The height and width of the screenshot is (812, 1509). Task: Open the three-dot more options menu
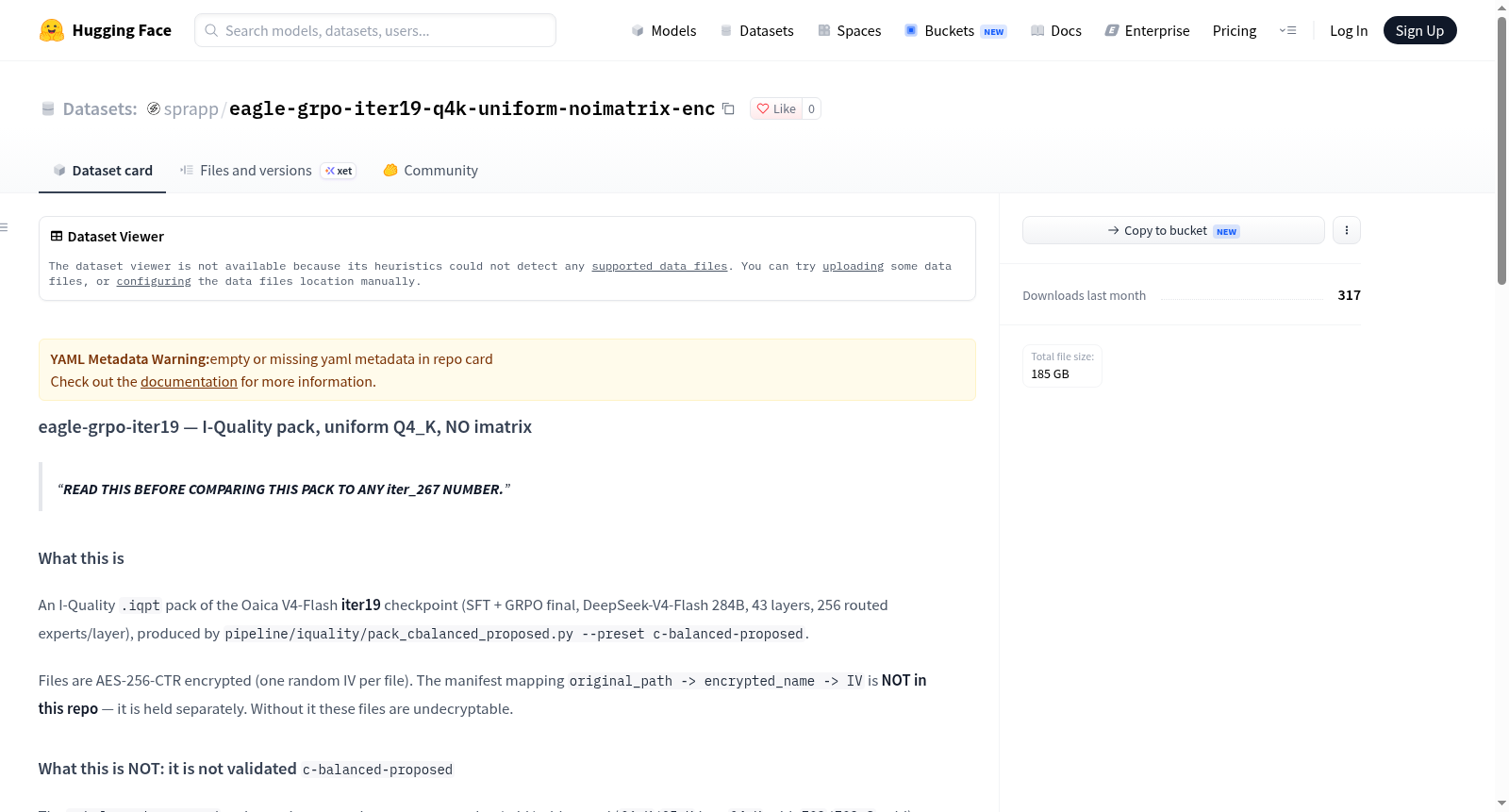click(1347, 230)
